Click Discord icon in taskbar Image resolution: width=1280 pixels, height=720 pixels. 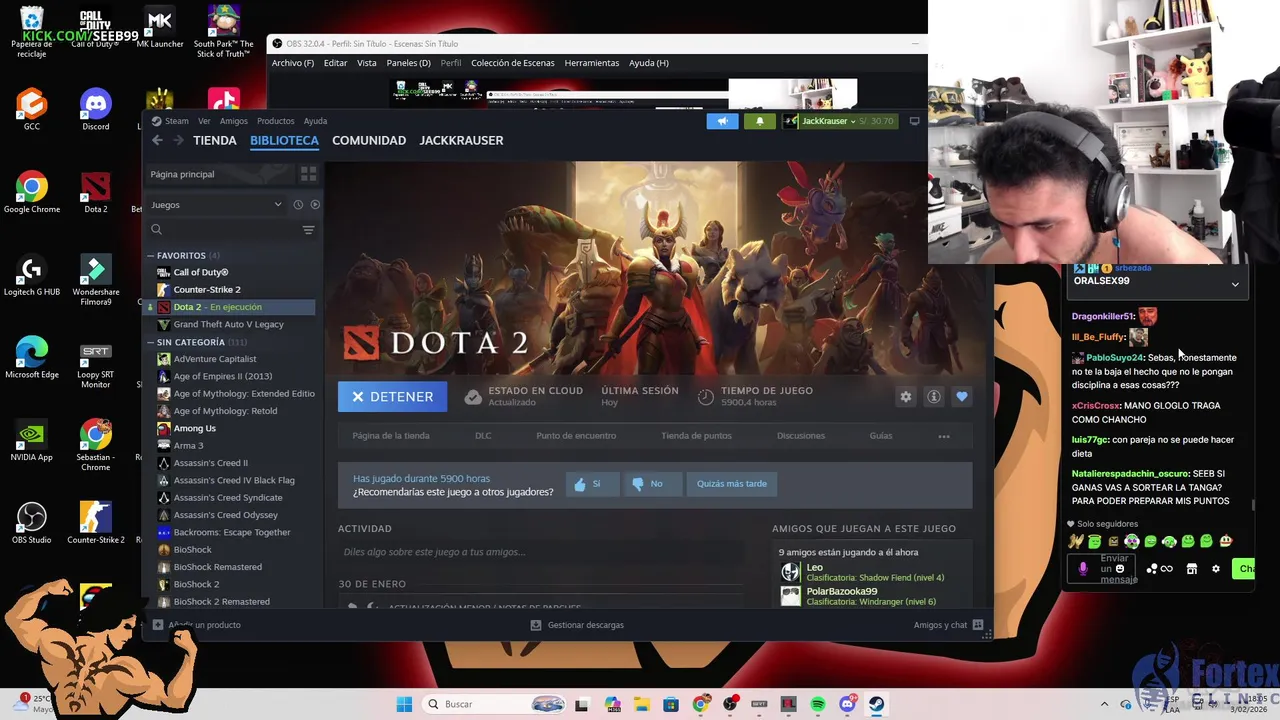[847, 704]
